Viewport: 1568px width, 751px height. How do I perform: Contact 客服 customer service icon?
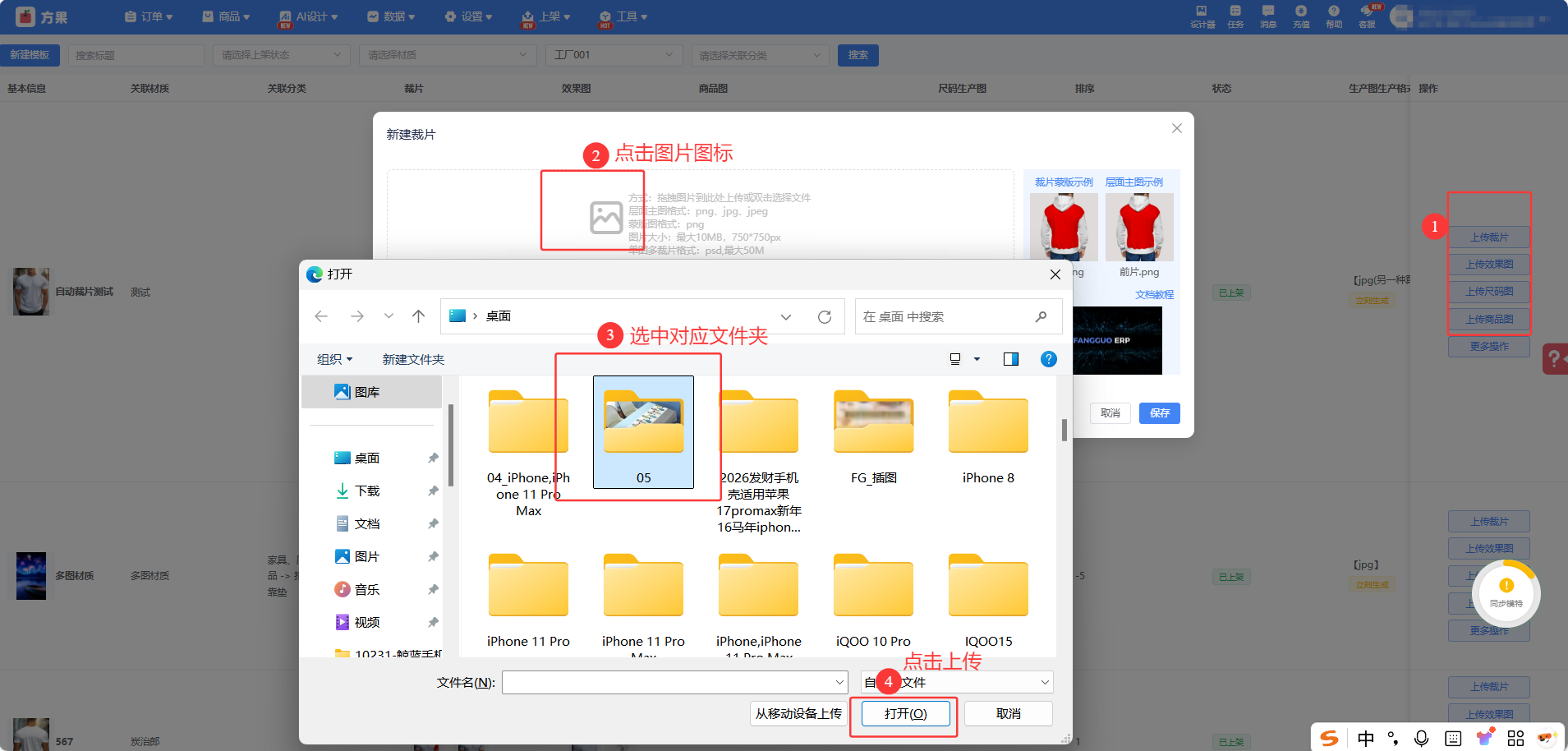point(1368,16)
